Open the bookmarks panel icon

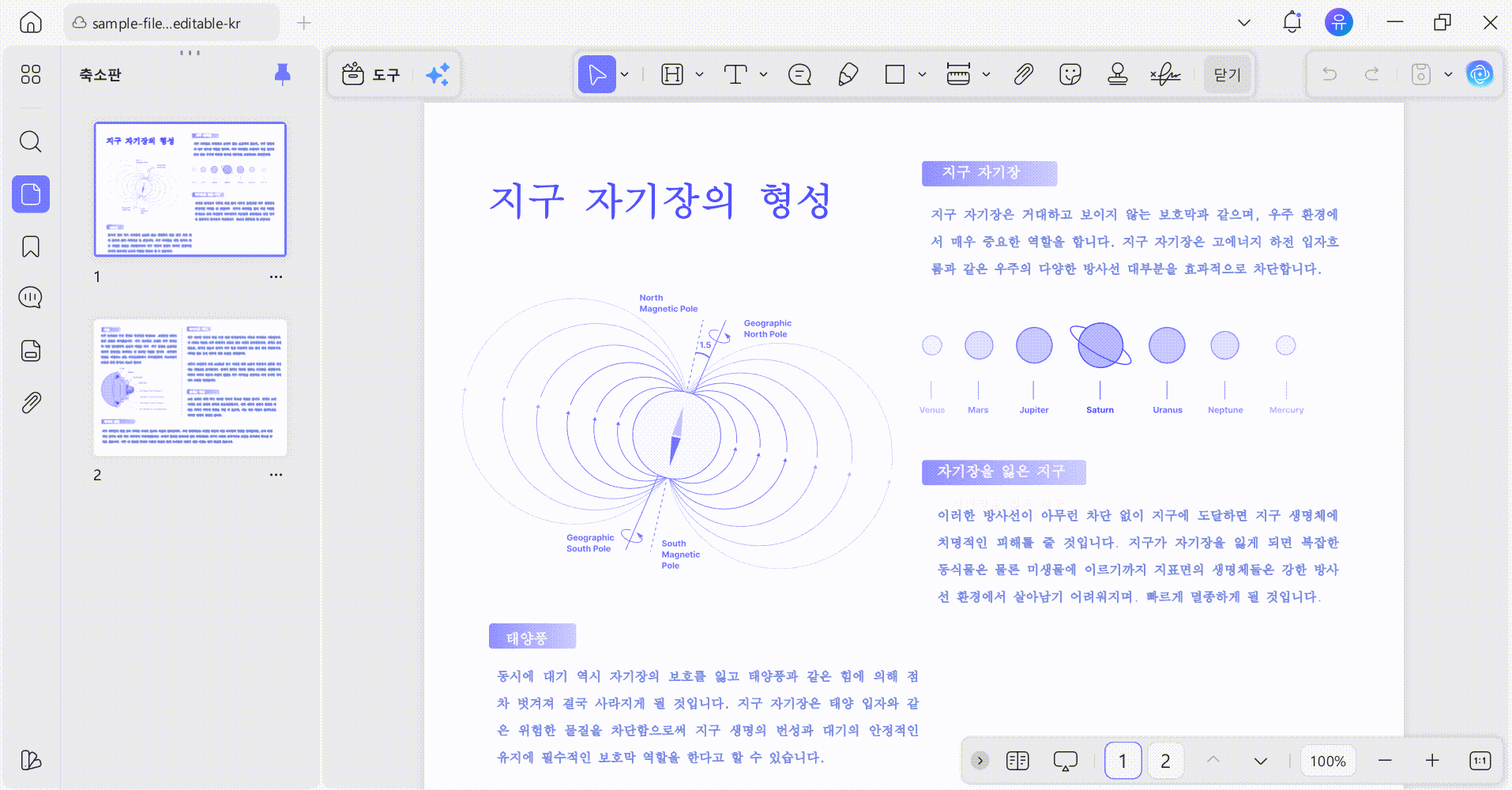click(31, 246)
